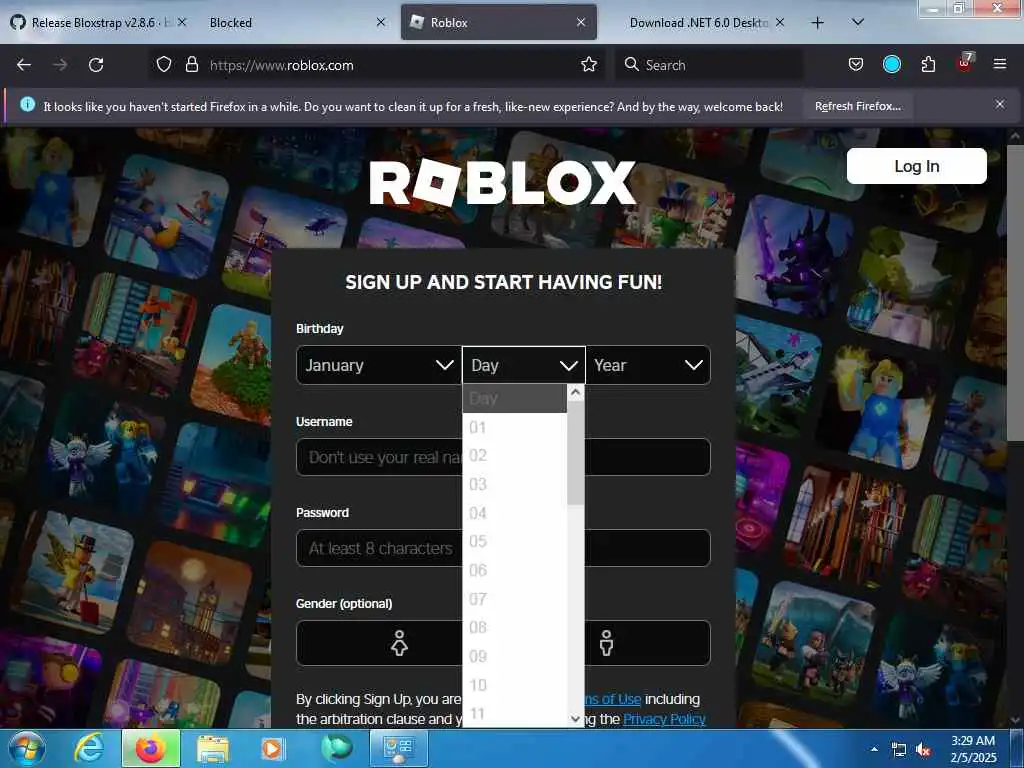Viewport: 1024px width, 768px height.
Task: Bookmark this page with the star
Action: click(x=588, y=65)
